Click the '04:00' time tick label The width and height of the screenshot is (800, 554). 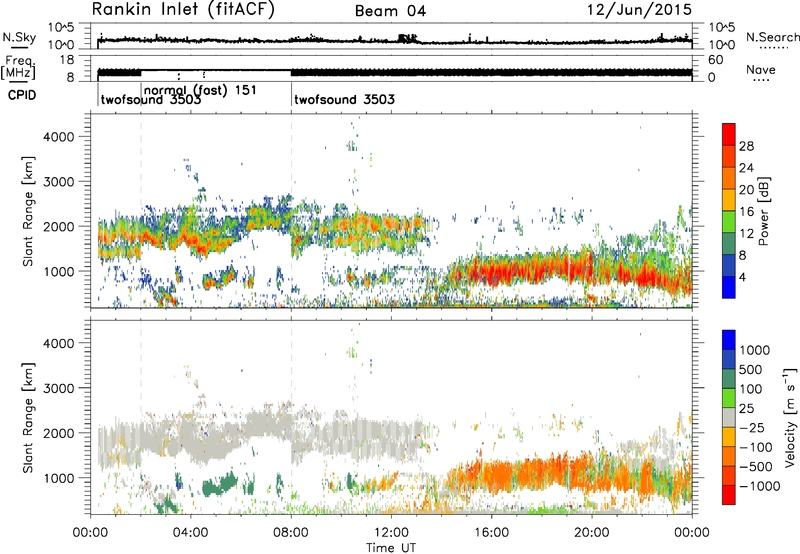(x=190, y=533)
